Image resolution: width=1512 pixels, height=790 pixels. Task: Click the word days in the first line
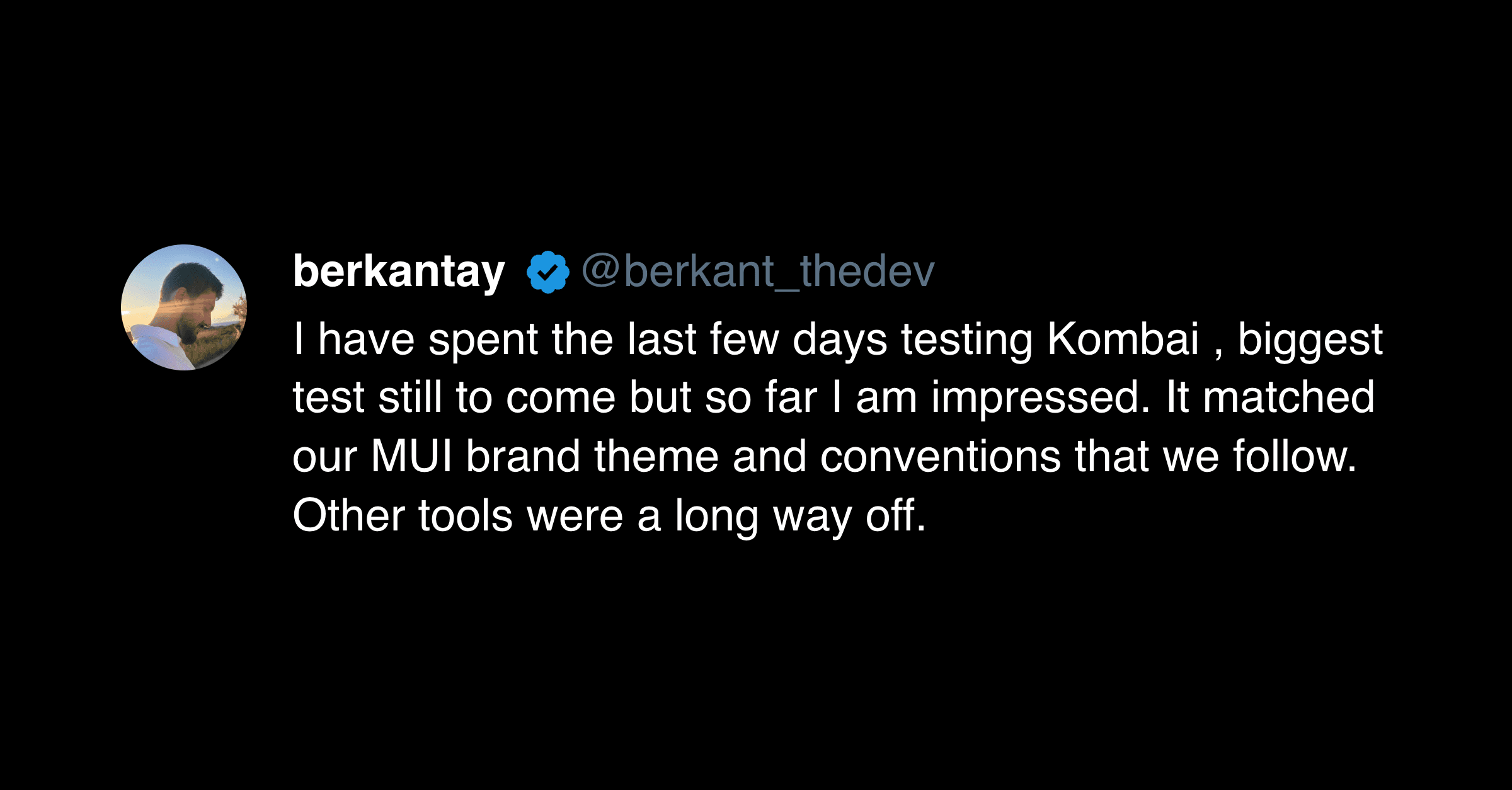[840, 341]
